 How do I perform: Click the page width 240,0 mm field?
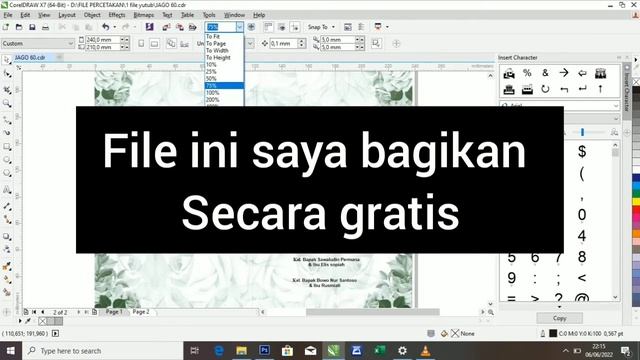click(x=102, y=40)
